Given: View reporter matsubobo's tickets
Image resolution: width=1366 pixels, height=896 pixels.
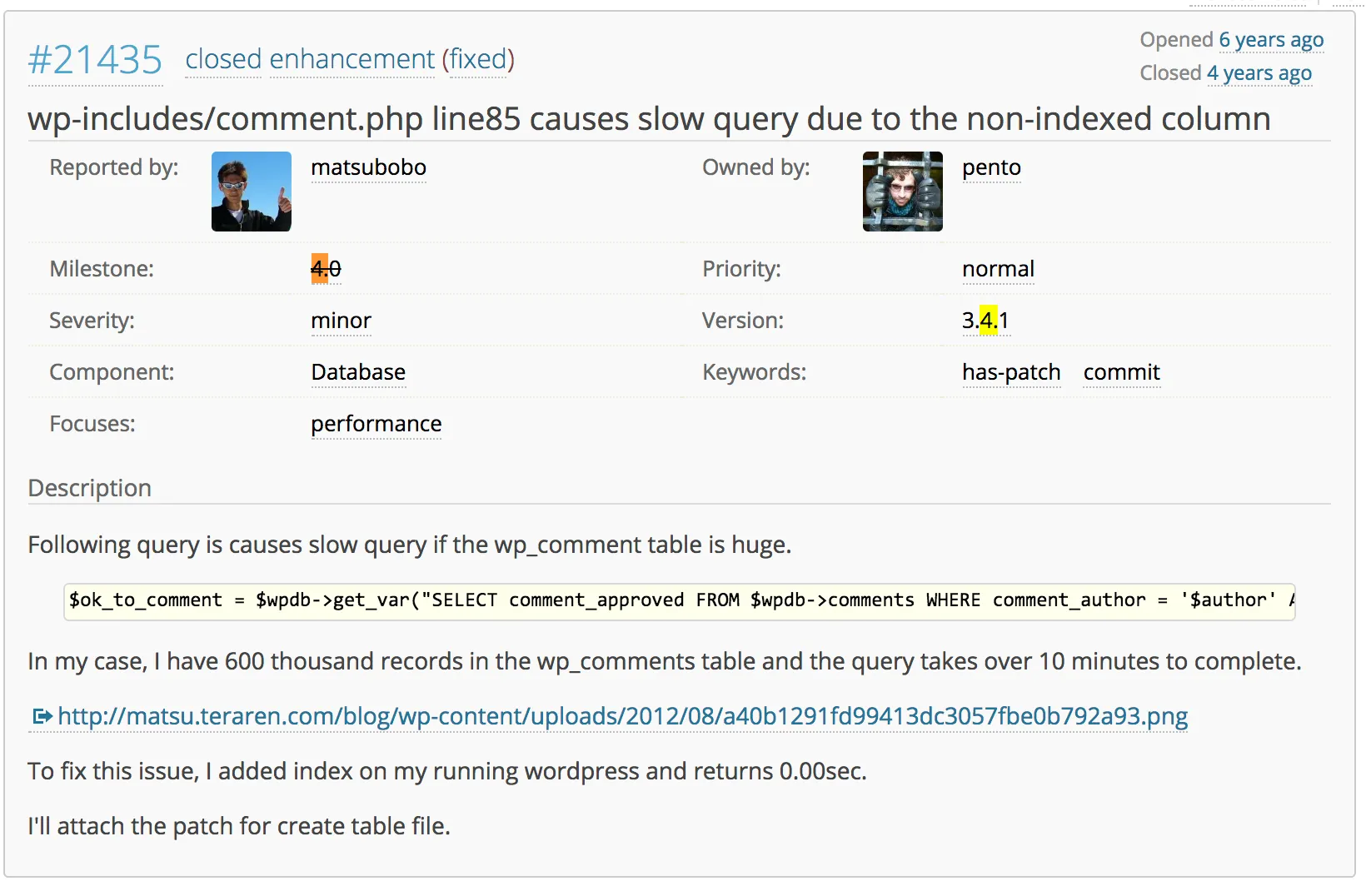Looking at the screenshot, I should coord(368,167).
